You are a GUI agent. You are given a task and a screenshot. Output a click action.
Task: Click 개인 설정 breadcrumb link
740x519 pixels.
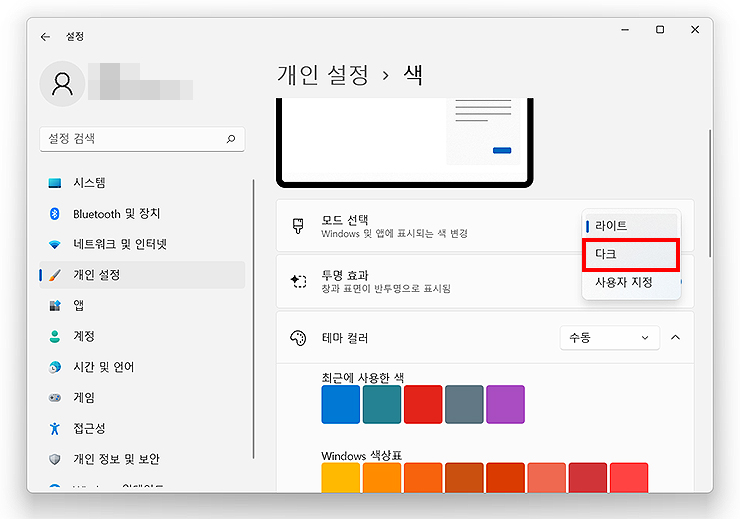[x=323, y=75]
